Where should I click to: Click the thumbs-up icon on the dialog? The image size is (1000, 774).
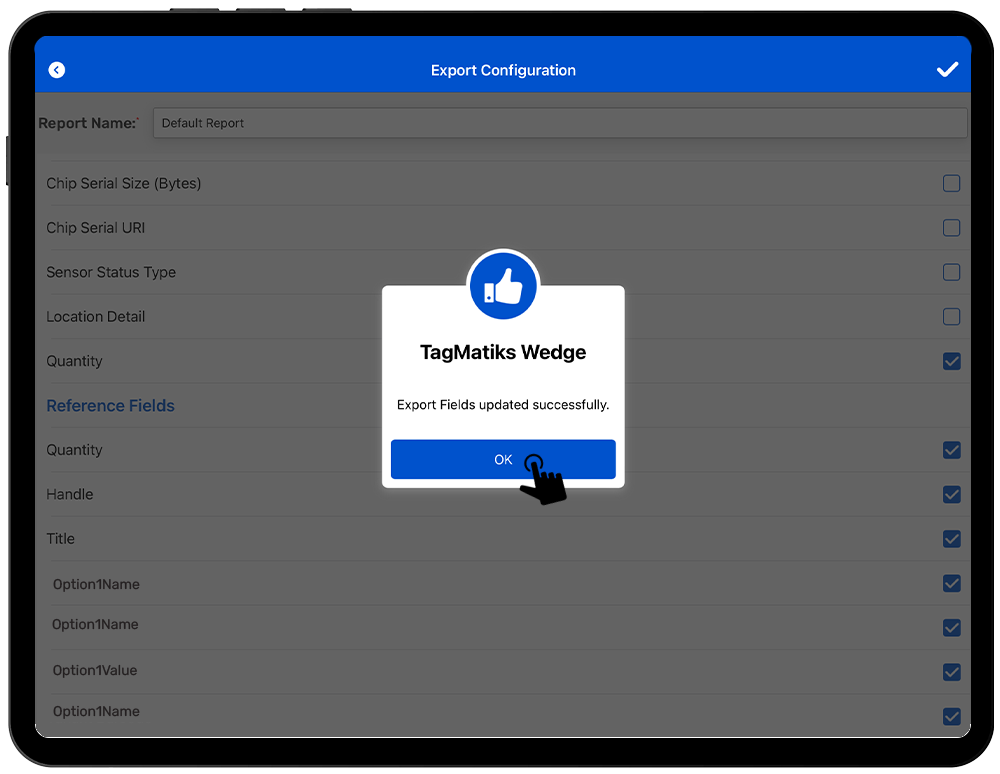pyautogui.click(x=503, y=287)
